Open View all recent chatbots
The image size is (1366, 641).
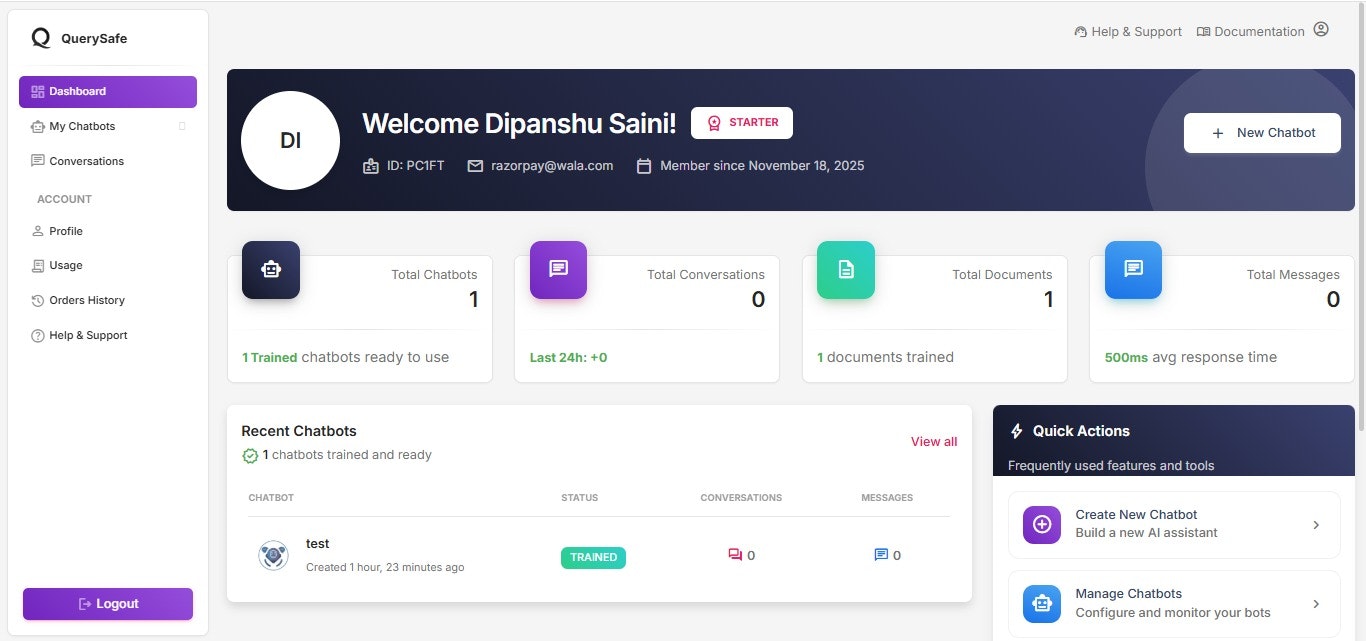coord(933,441)
